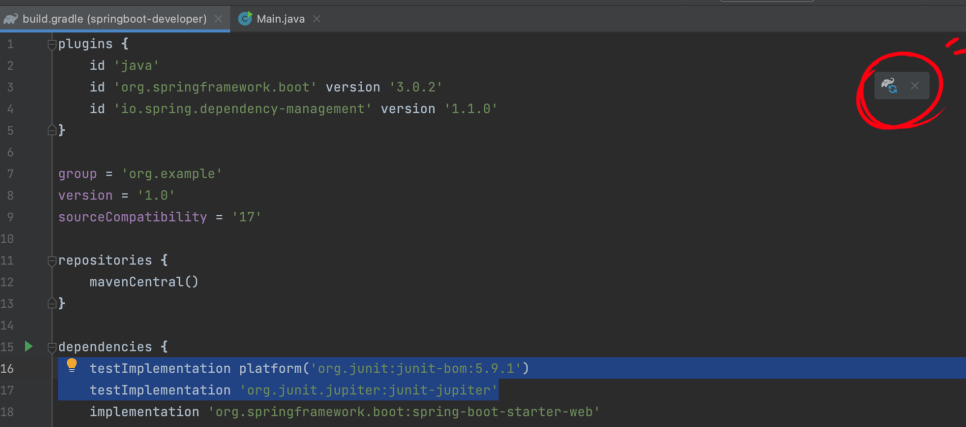Viewport: 966px width, 427px height.
Task: Click the plugins block end fold marker
Action: coord(52,130)
